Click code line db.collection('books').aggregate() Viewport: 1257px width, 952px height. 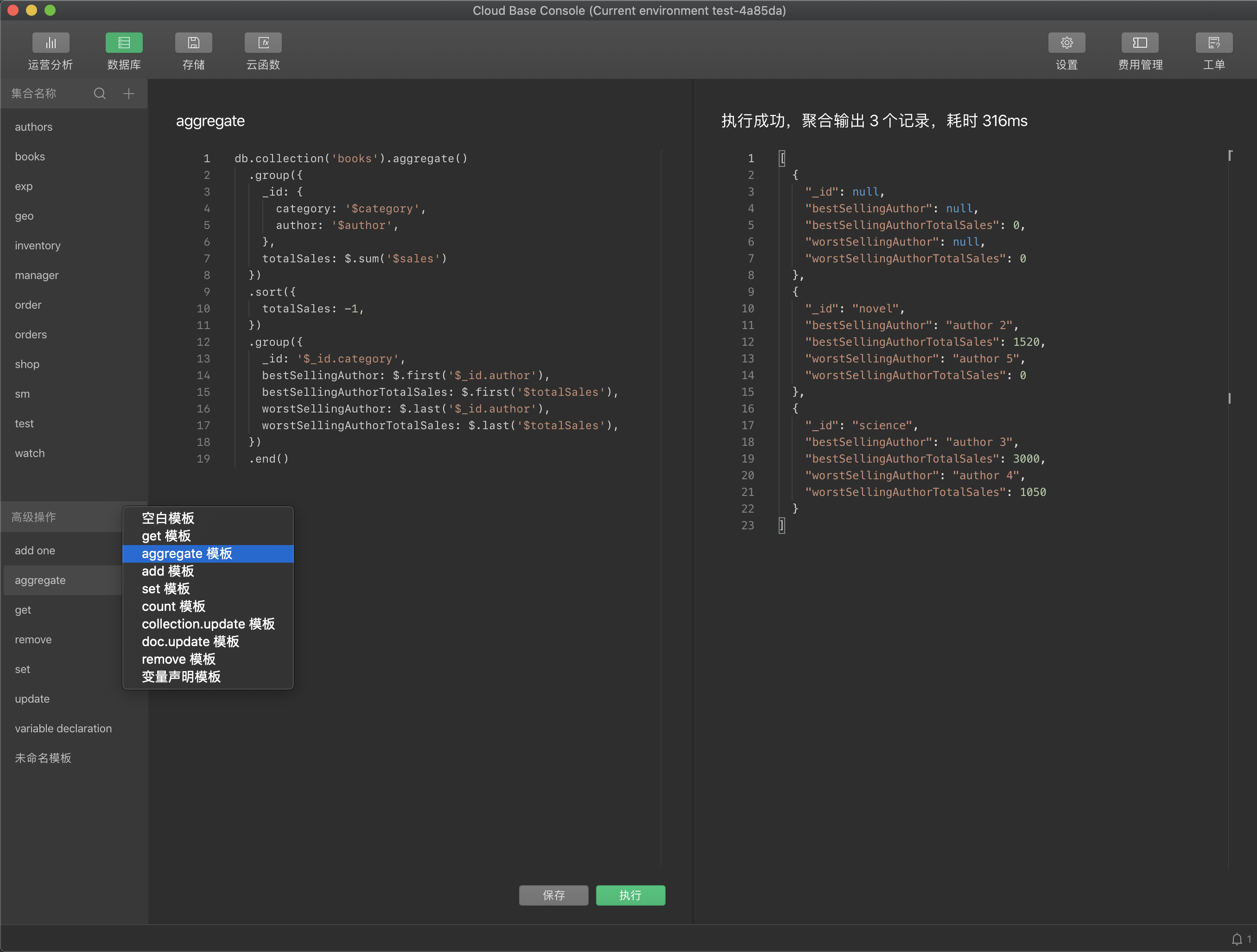[351, 159]
